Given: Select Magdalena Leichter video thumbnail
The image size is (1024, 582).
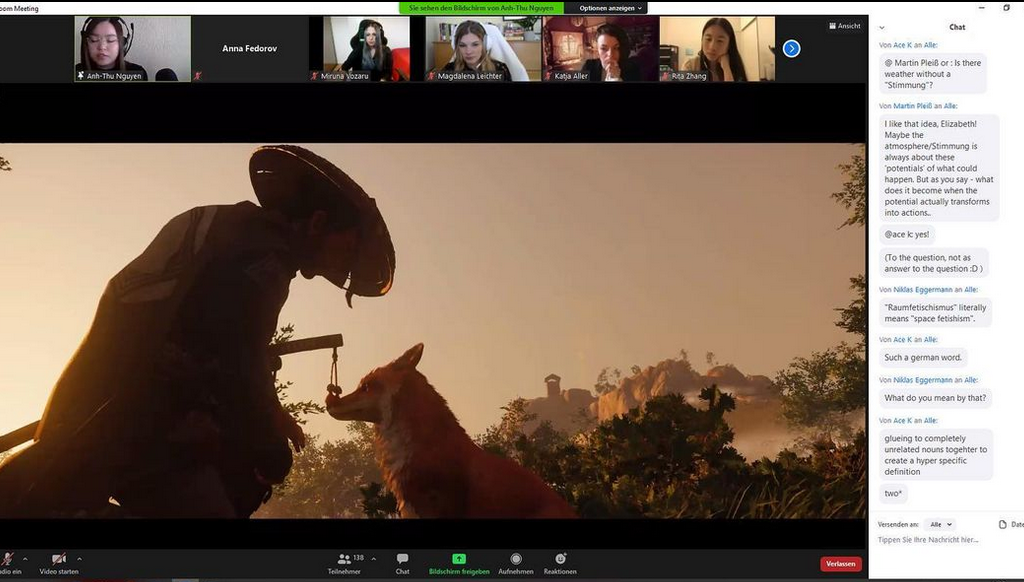Looking at the screenshot, I should [483, 49].
